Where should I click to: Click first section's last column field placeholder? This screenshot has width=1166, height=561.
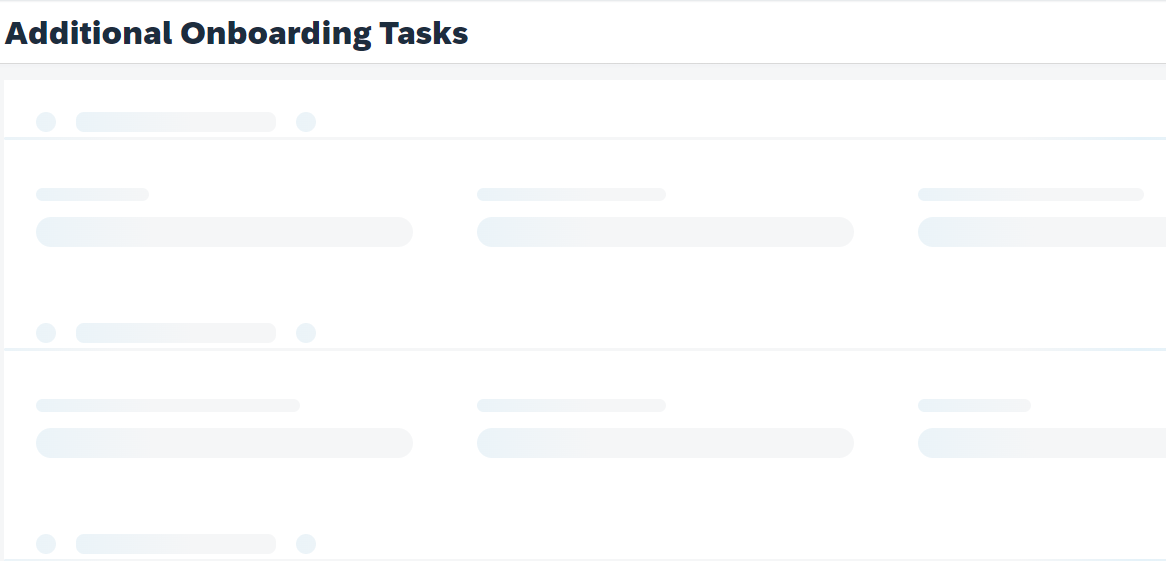coord(1042,232)
